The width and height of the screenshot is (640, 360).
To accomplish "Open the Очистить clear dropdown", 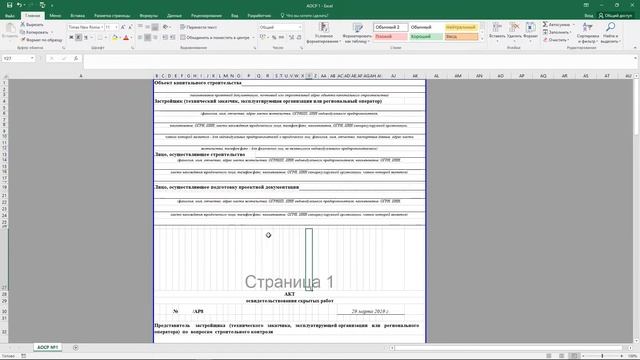I will pyautogui.click(x=557, y=40).
